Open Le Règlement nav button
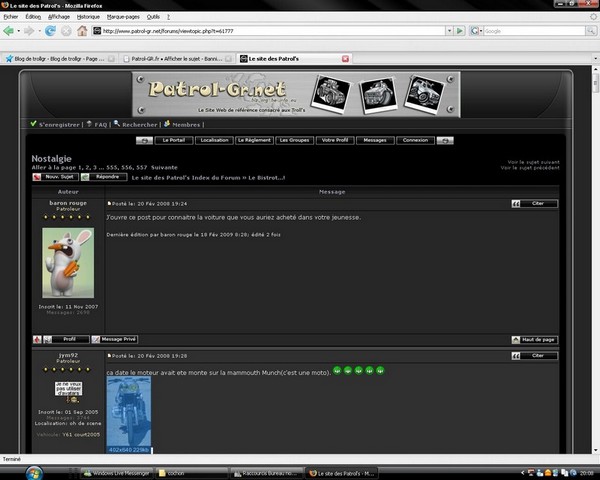 [x=254, y=140]
